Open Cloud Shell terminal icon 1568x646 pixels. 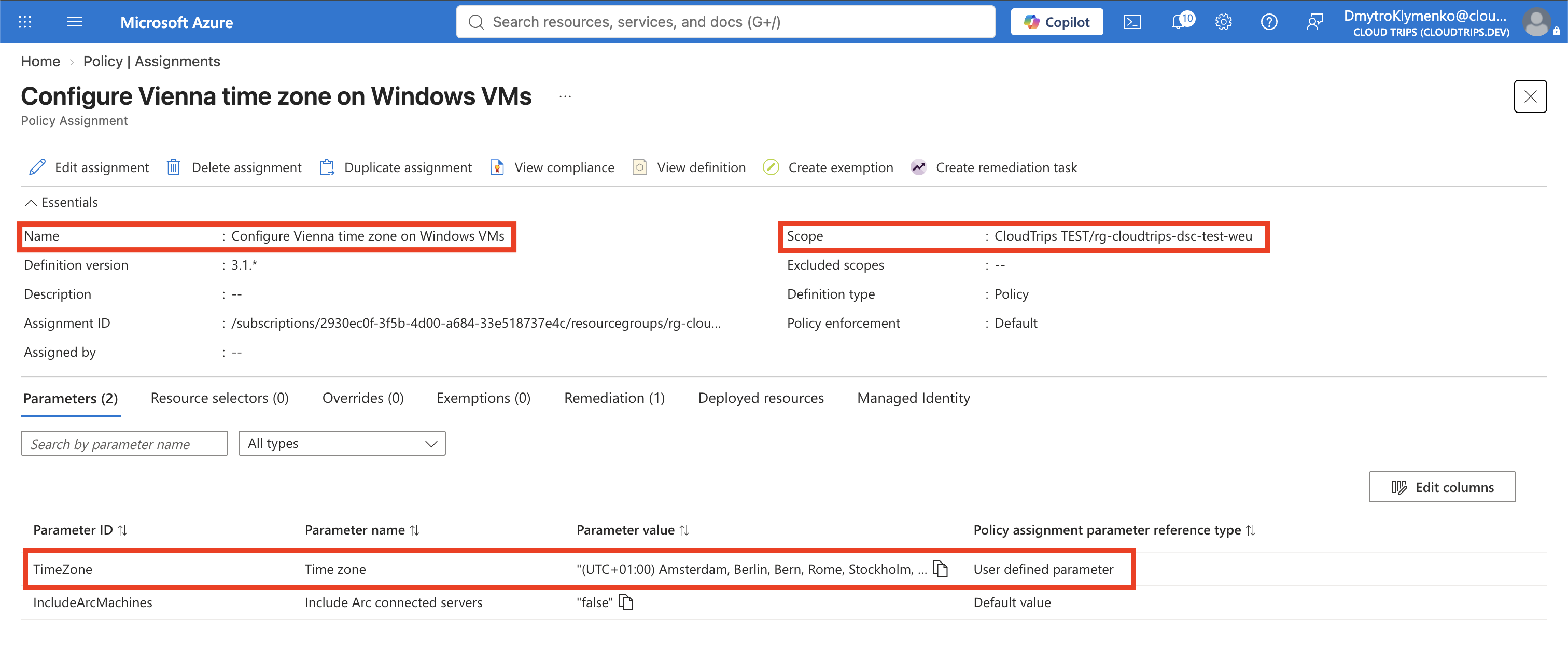1131,22
